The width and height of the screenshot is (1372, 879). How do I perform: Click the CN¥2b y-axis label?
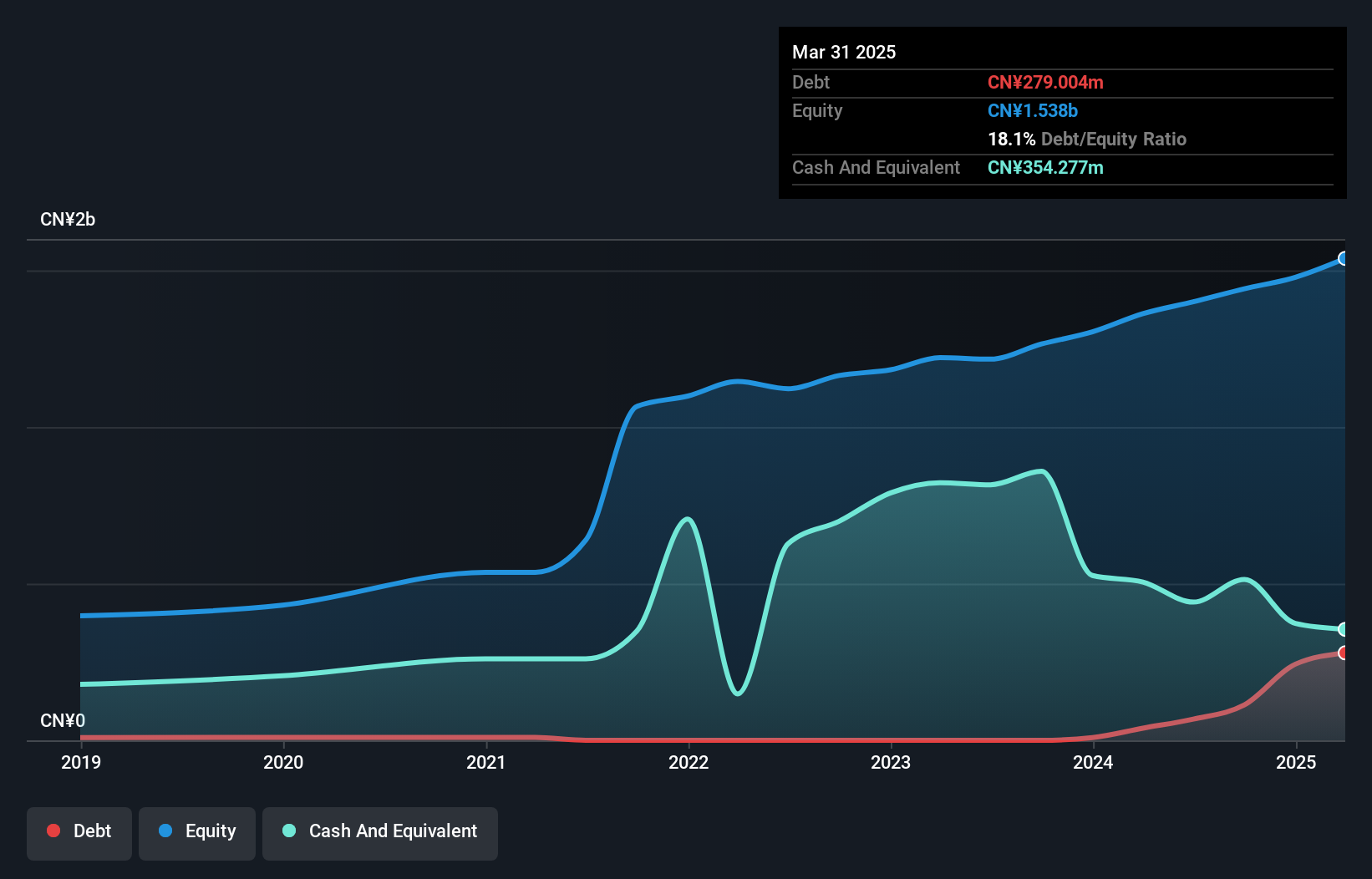coord(68,220)
